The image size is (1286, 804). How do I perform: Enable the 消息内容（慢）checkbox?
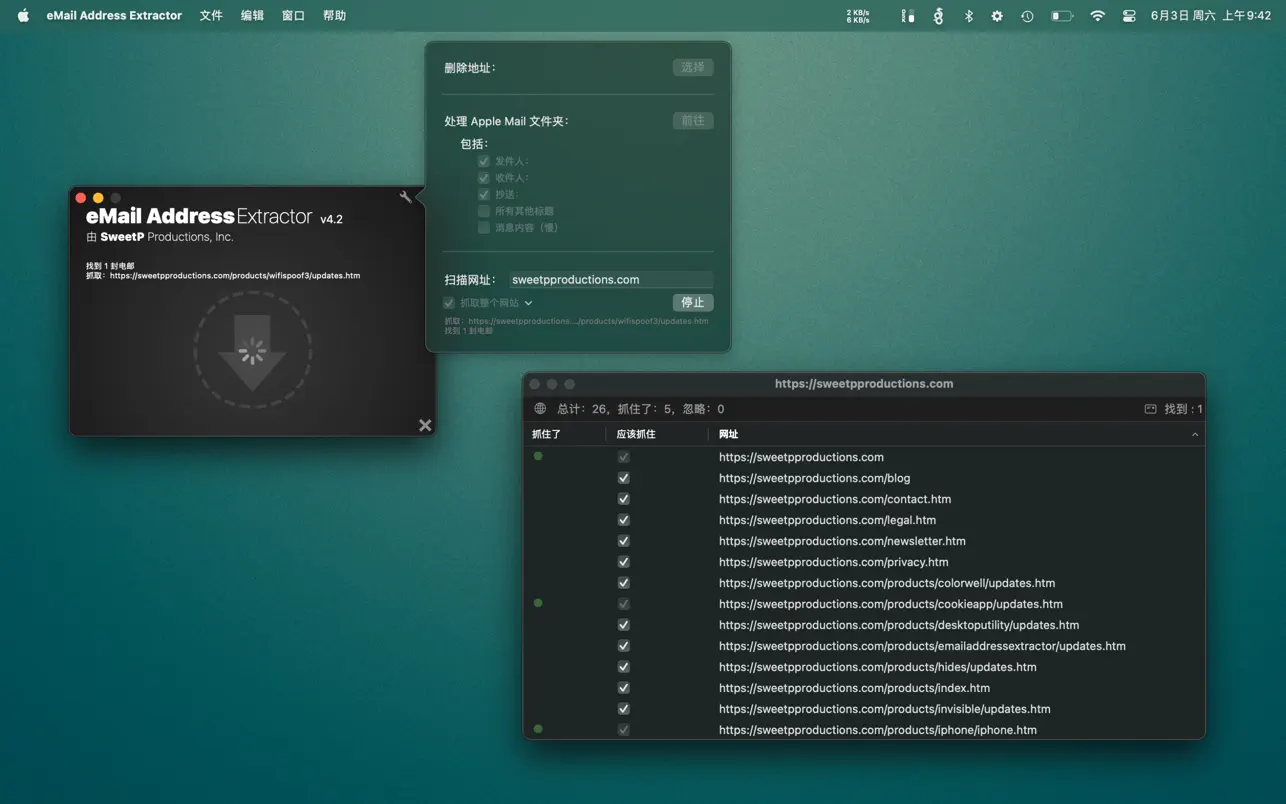484,227
